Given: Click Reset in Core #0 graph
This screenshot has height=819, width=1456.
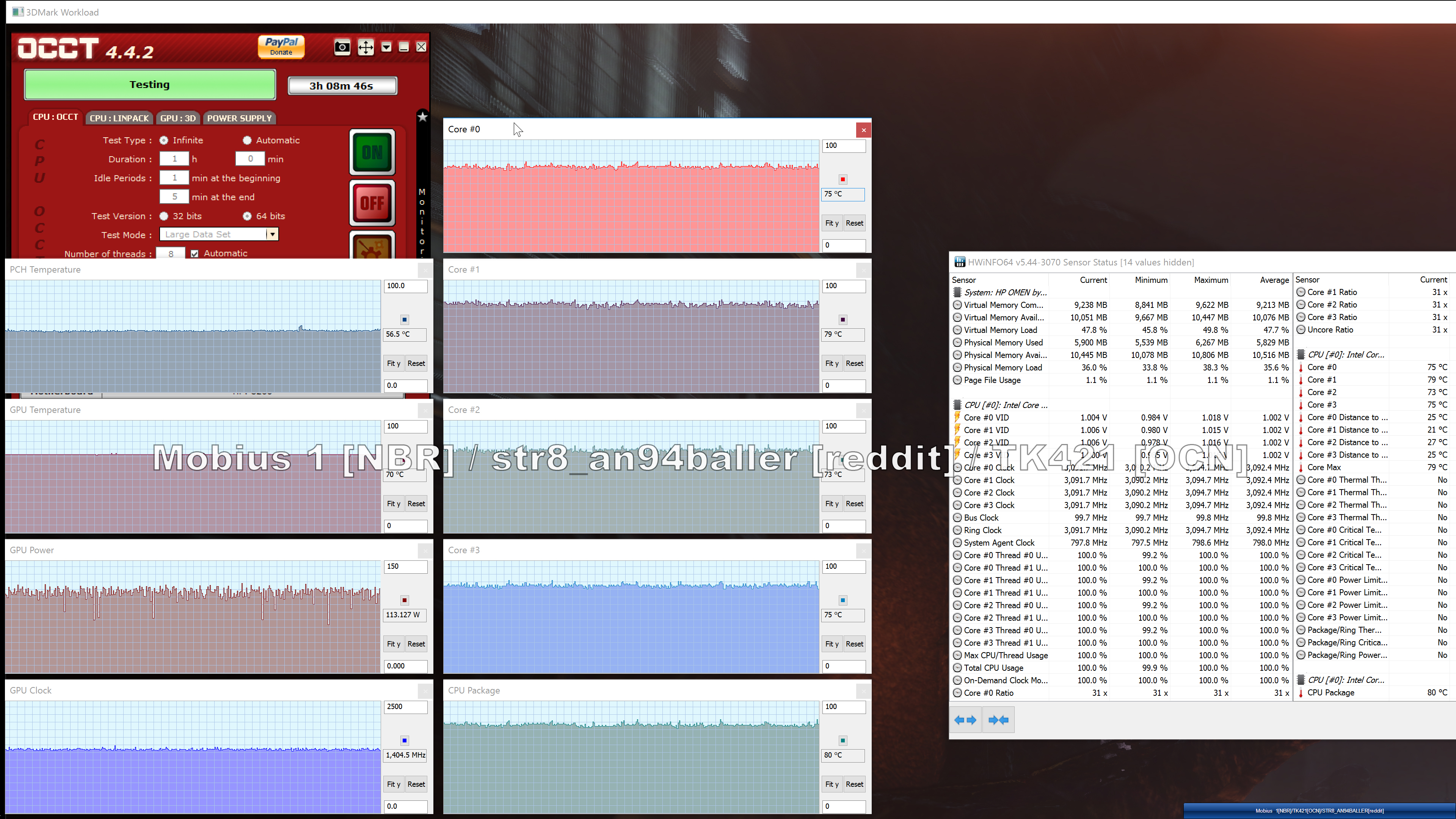Looking at the screenshot, I should point(854,223).
